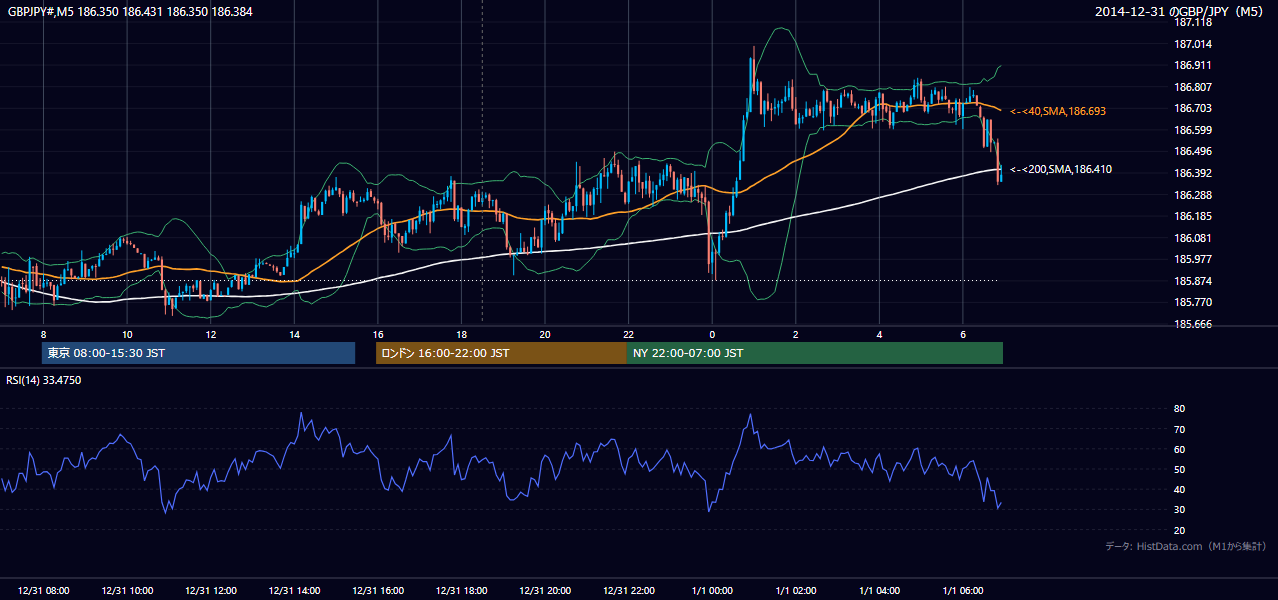Click hour label 18 under the price chart
This screenshot has width=1278, height=600.
[461, 334]
